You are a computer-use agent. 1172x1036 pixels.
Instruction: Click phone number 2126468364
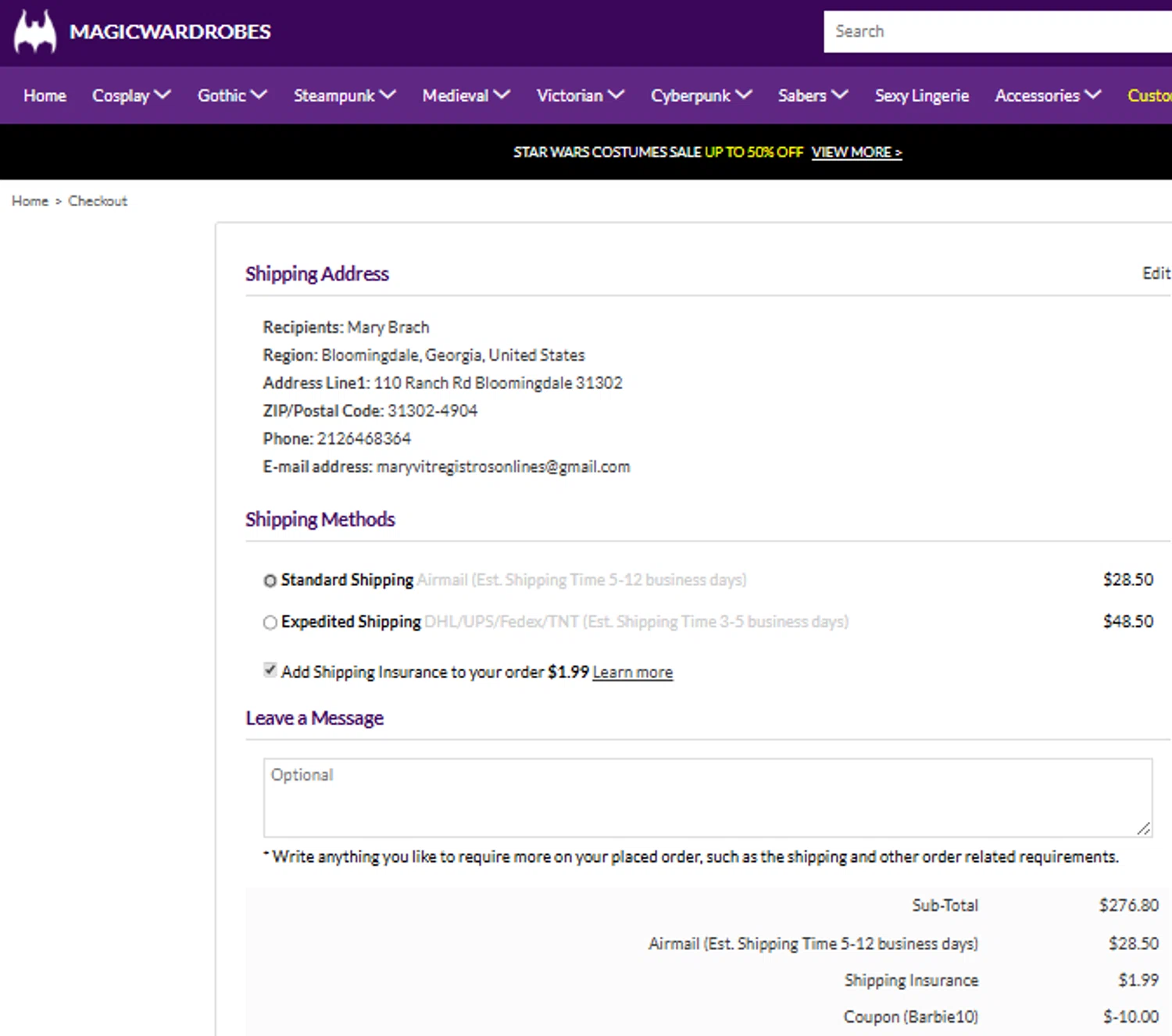(363, 438)
